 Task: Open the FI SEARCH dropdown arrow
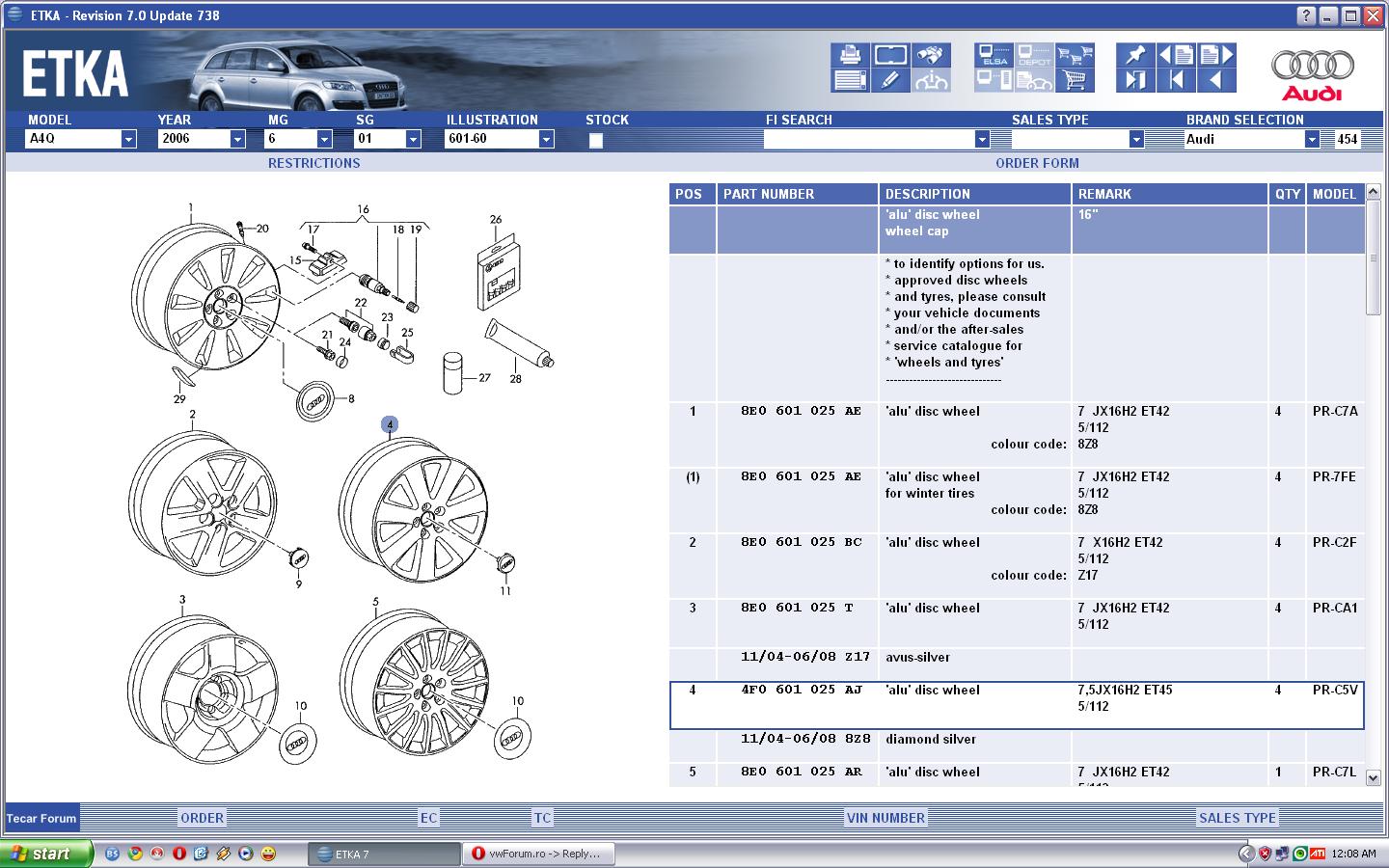[982, 140]
